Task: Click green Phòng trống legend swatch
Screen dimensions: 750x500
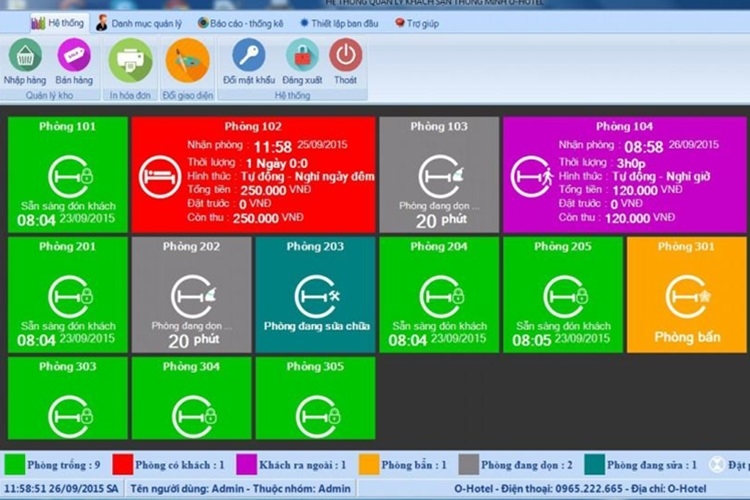Action: point(15,465)
